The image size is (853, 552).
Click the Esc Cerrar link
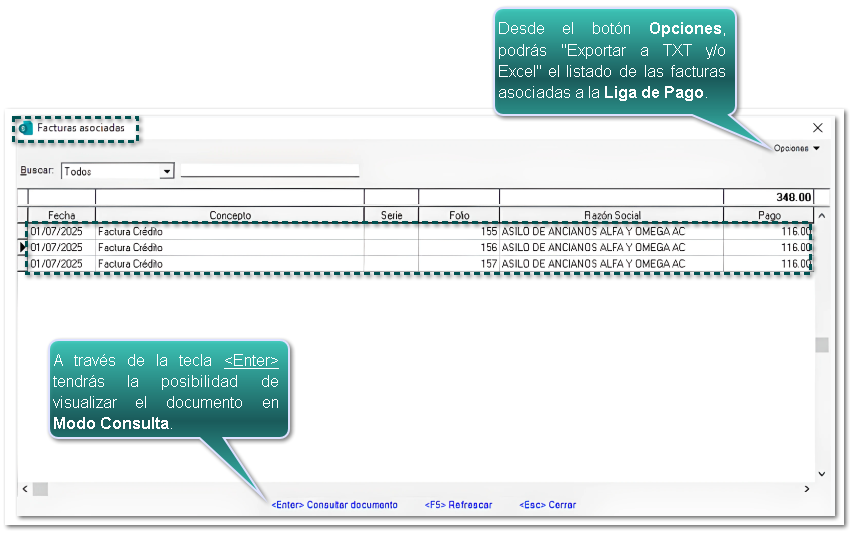(x=547, y=505)
